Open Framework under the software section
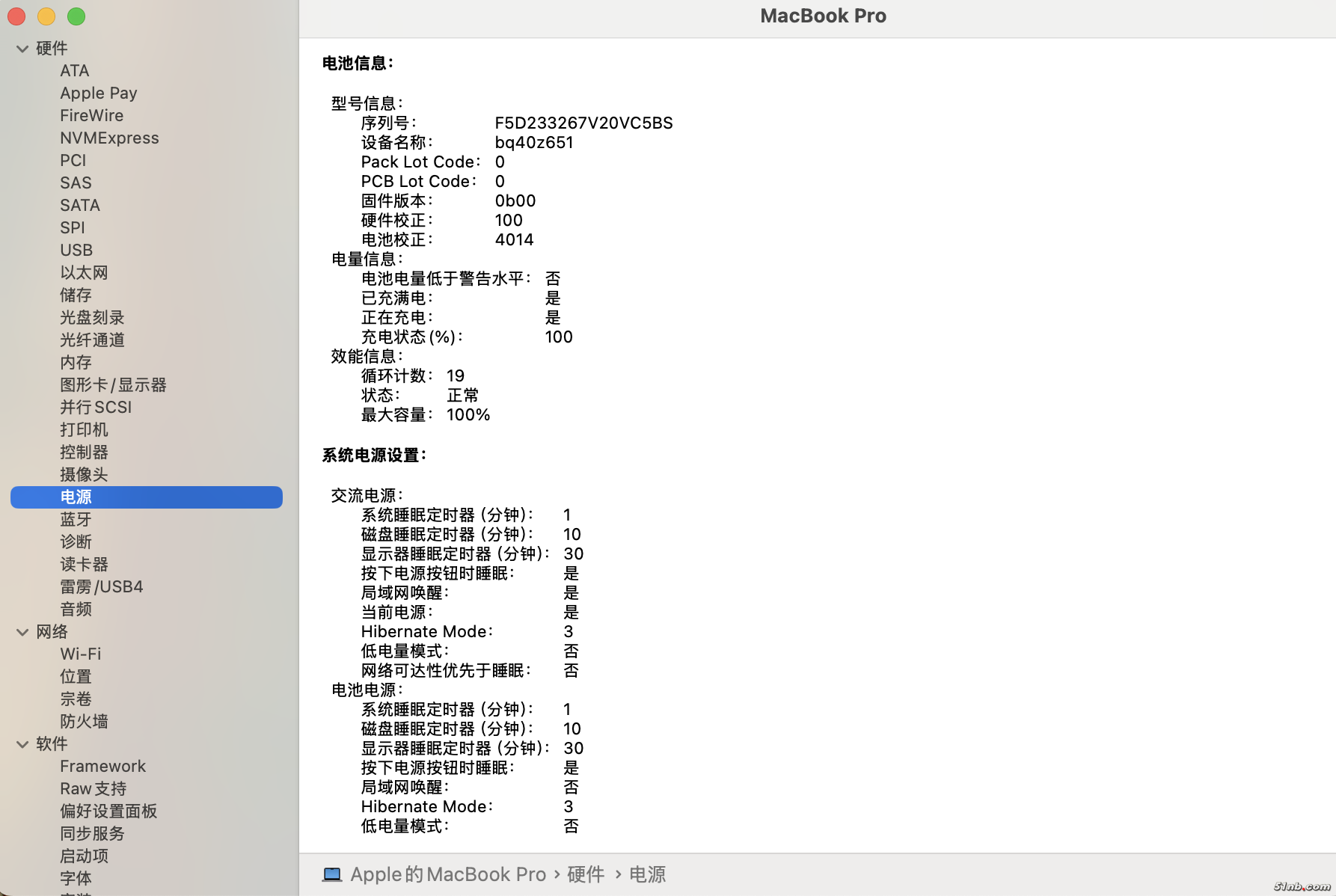 102,766
